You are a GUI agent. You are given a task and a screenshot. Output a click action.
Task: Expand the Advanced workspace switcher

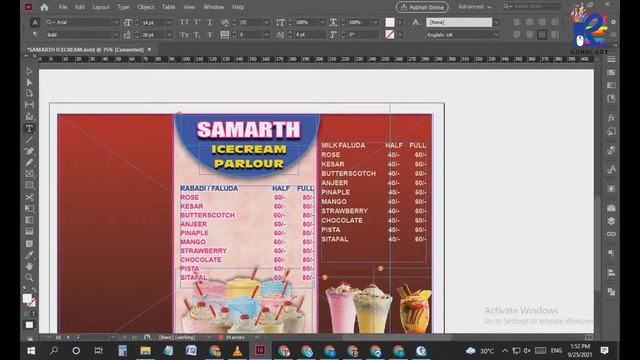tap(474, 7)
